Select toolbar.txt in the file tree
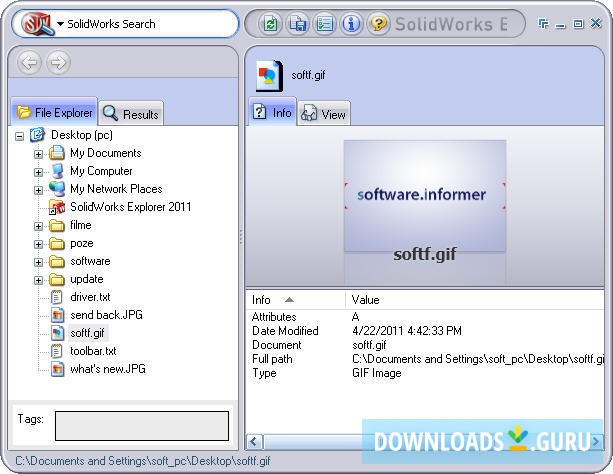Image resolution: width=613 pixels, height=474 pixels. point(93,351)
